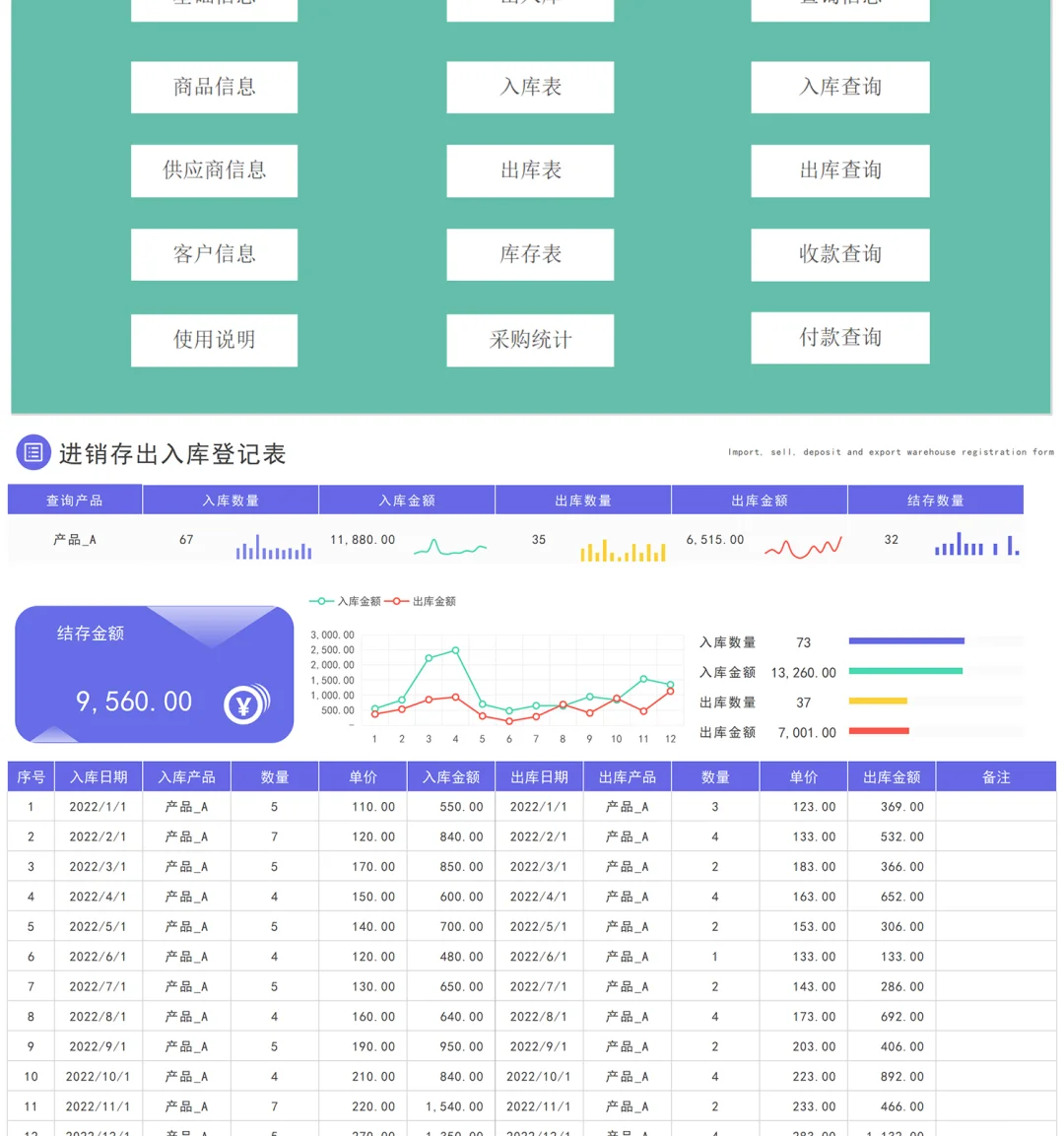Click the blue 入库数量 progress bar
The width and height of the screenshot is (1064, 1136).
coord(906,641)
